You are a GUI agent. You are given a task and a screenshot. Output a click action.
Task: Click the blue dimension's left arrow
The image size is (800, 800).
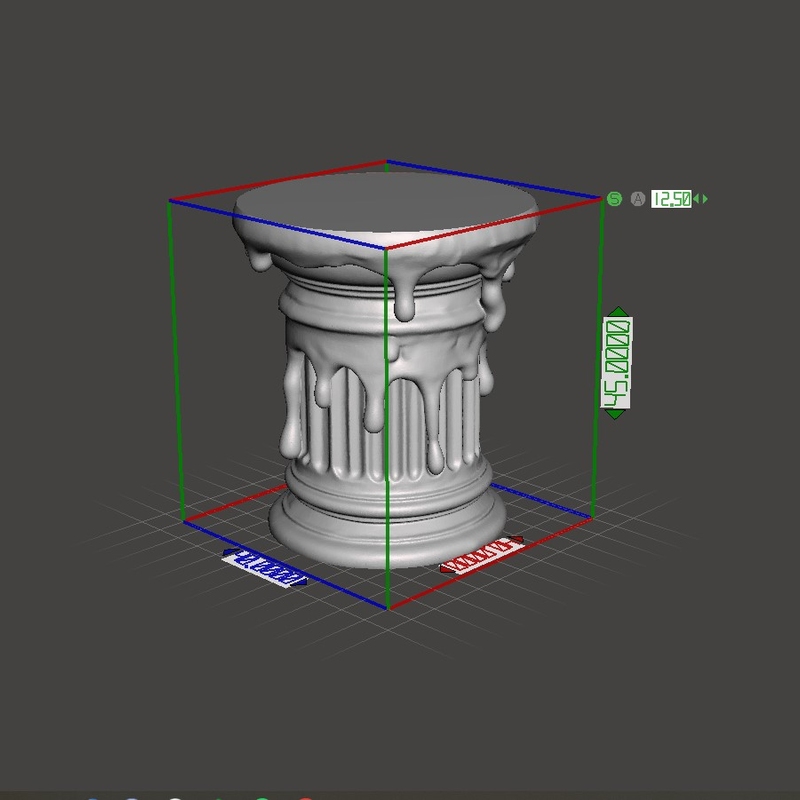point(227,553)
